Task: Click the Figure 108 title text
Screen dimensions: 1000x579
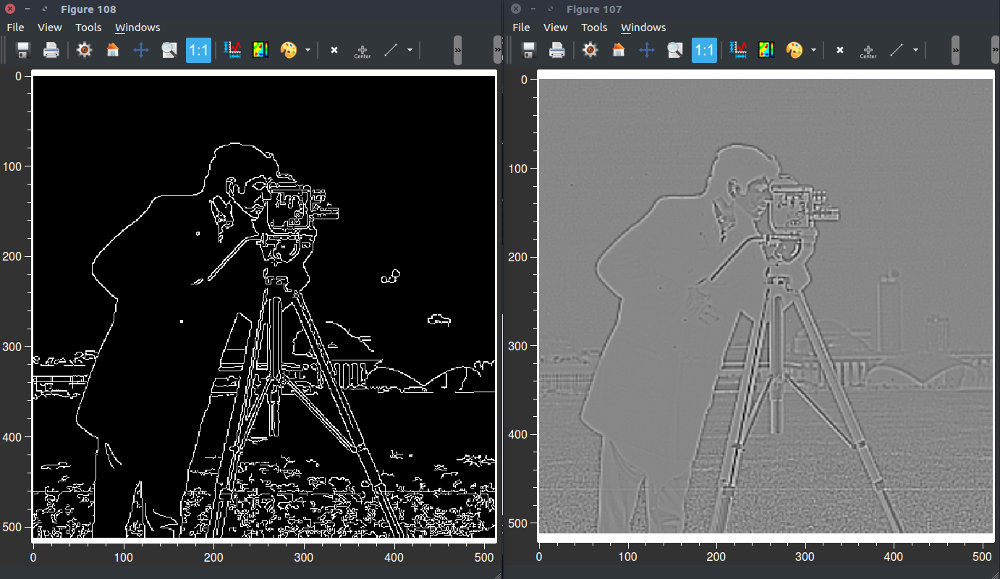Action: 89,10
